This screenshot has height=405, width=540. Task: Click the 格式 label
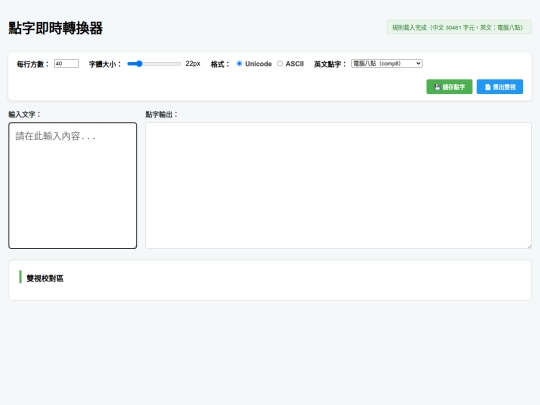click(220, 64)
